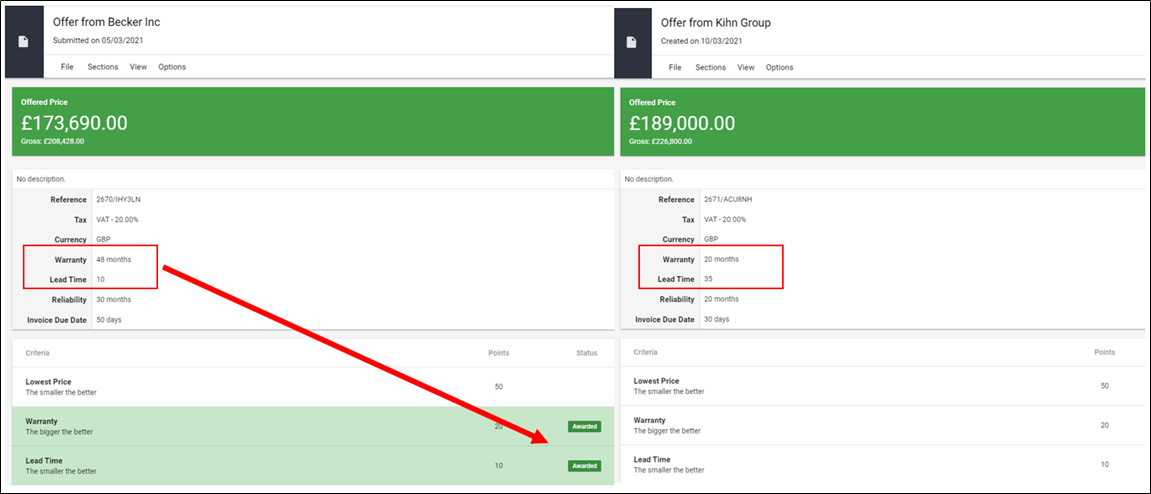Click Becker offer Tax value VAT - 20.00%
This screenshot has height=494, width=1151.
[x=118, y=219]
